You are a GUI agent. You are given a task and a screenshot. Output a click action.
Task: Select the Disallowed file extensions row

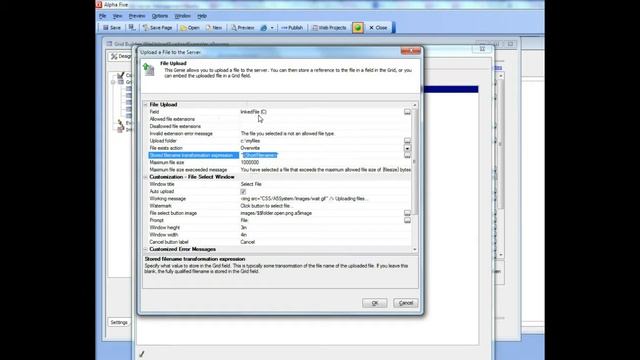pos(280,127)
